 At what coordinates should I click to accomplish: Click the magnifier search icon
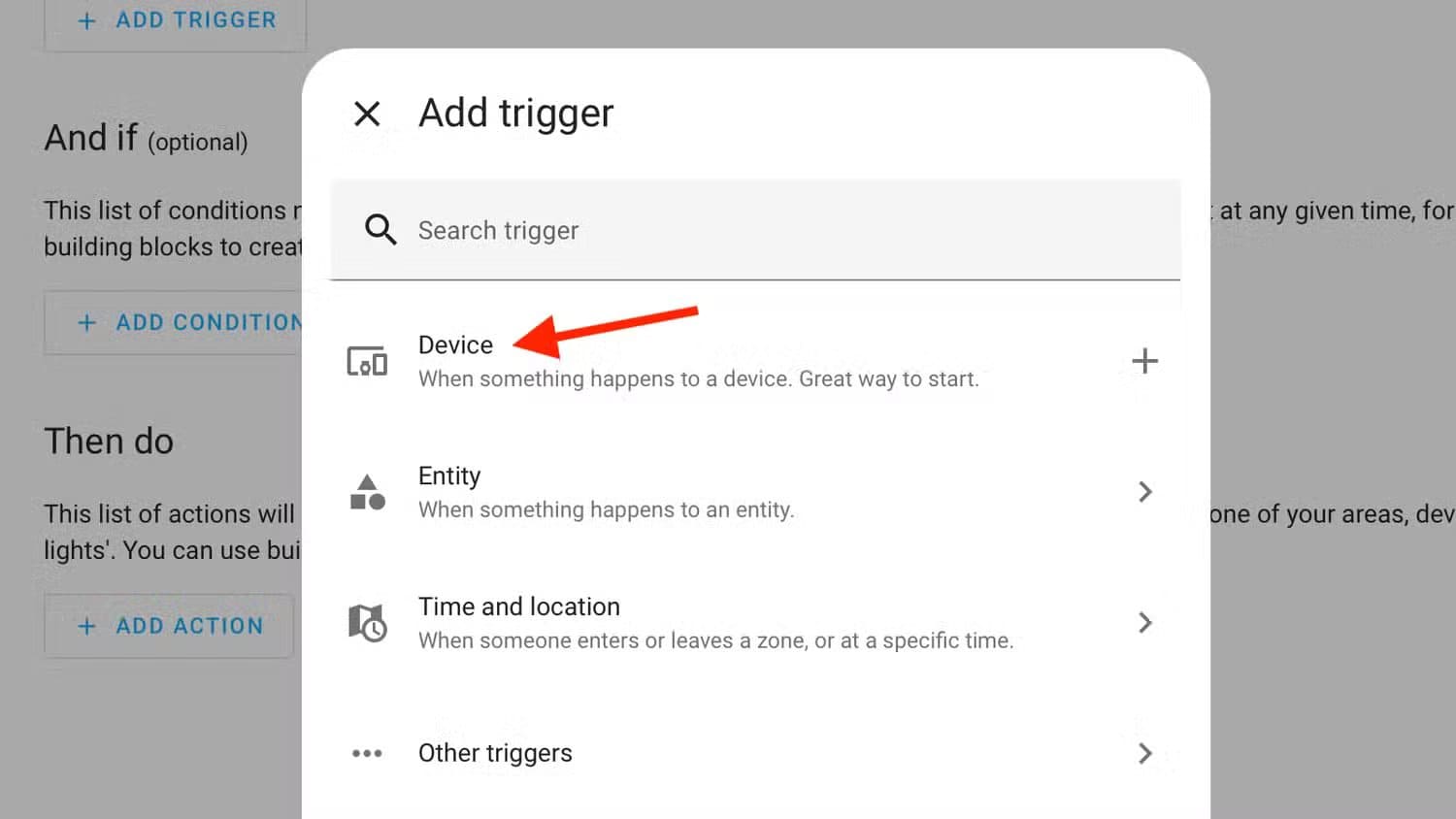click(x=380, y=230)
